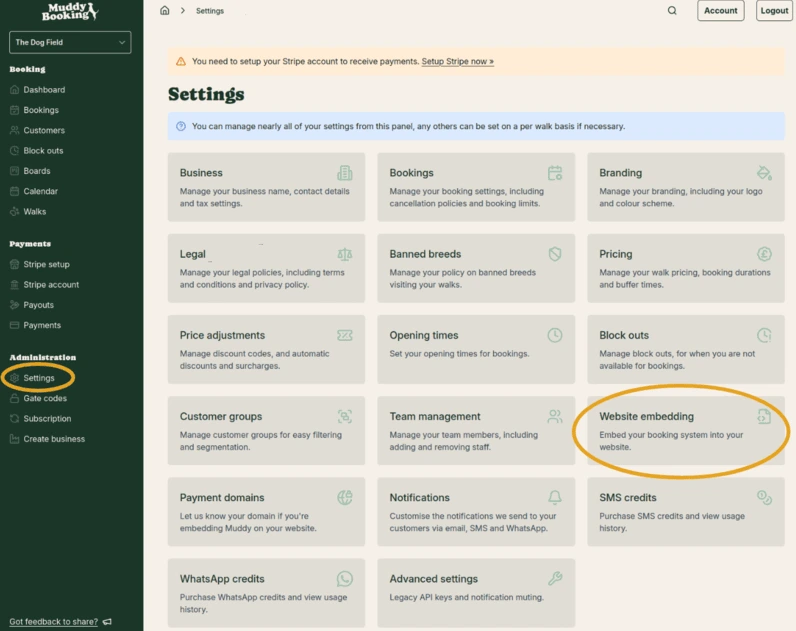Click the WhatsApp credits icon

(345, 579)
